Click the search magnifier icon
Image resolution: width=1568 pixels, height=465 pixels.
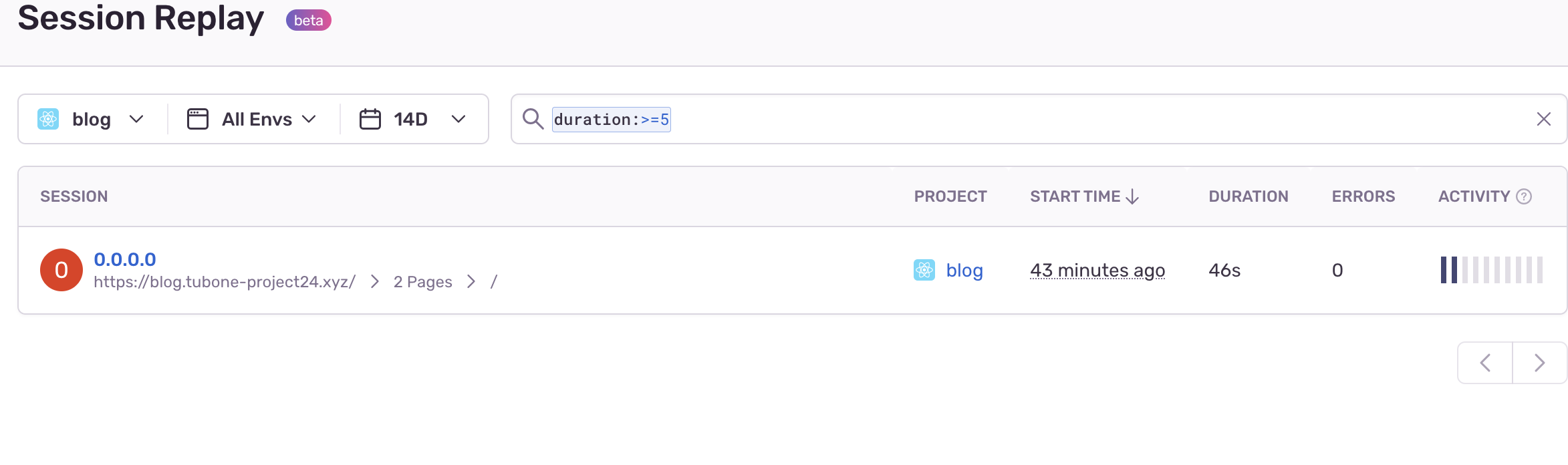pos(533,119)
